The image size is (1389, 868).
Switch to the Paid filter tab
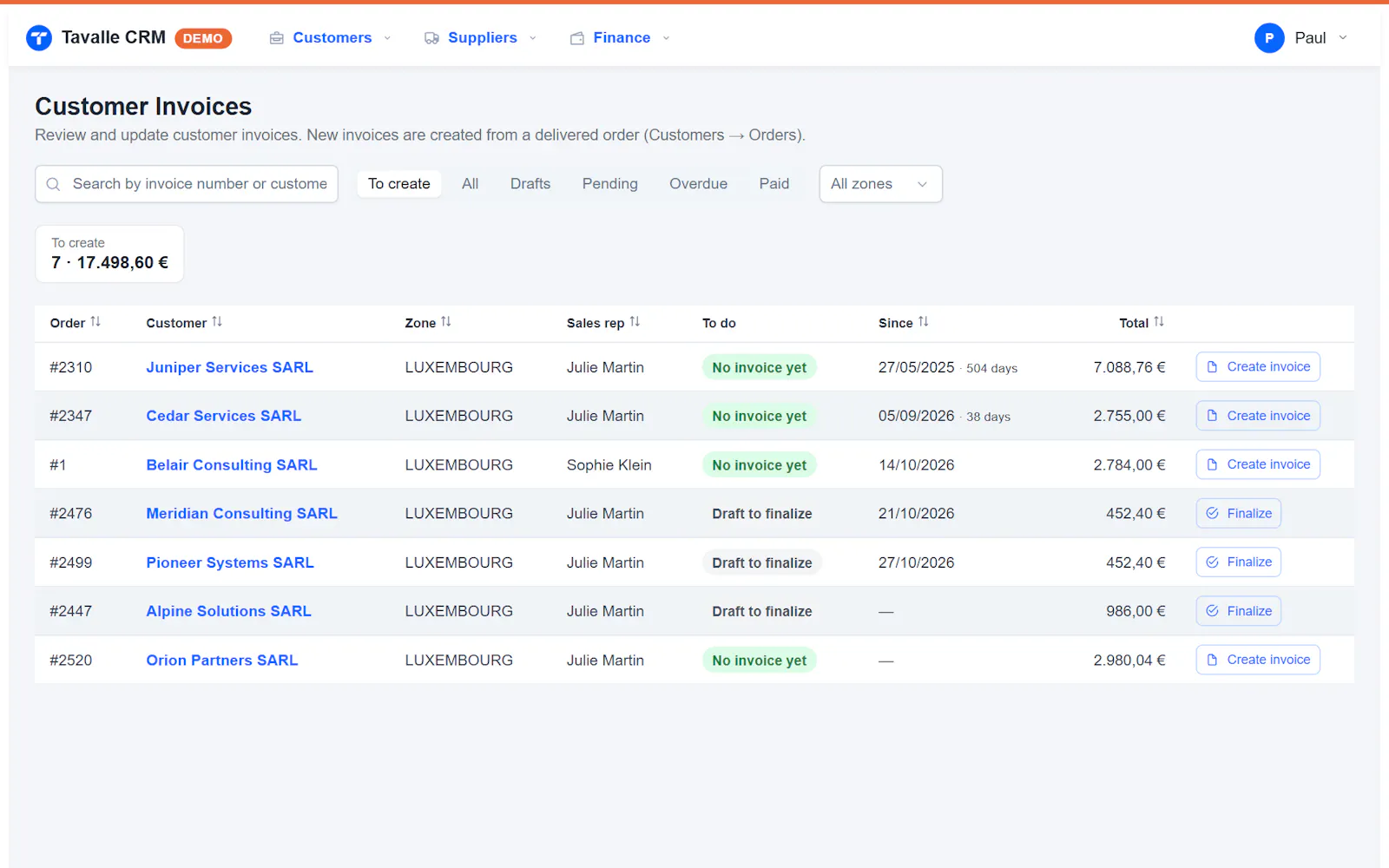click(774, 184)
